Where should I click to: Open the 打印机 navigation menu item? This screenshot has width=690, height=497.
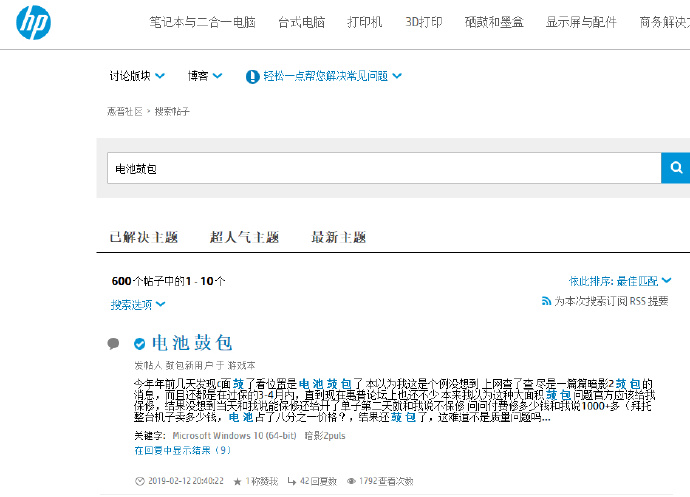pyautogui.click(x=364, y=22)
